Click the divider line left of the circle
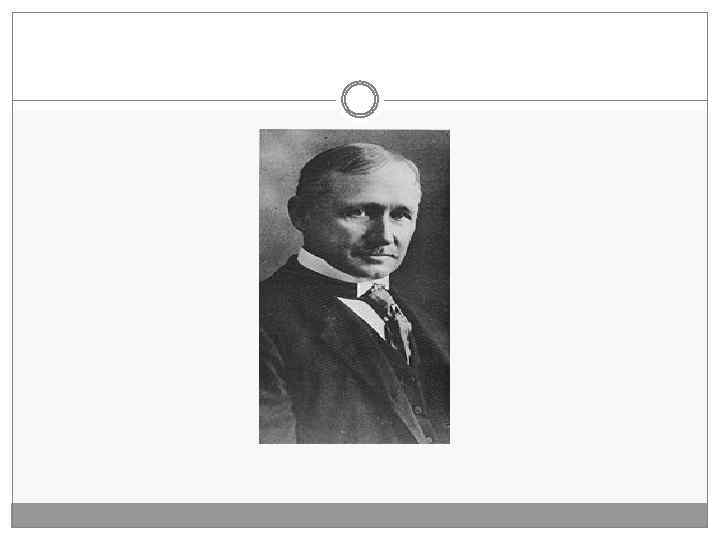The height and width of the screenshot is (540, 720). point(174,100)
